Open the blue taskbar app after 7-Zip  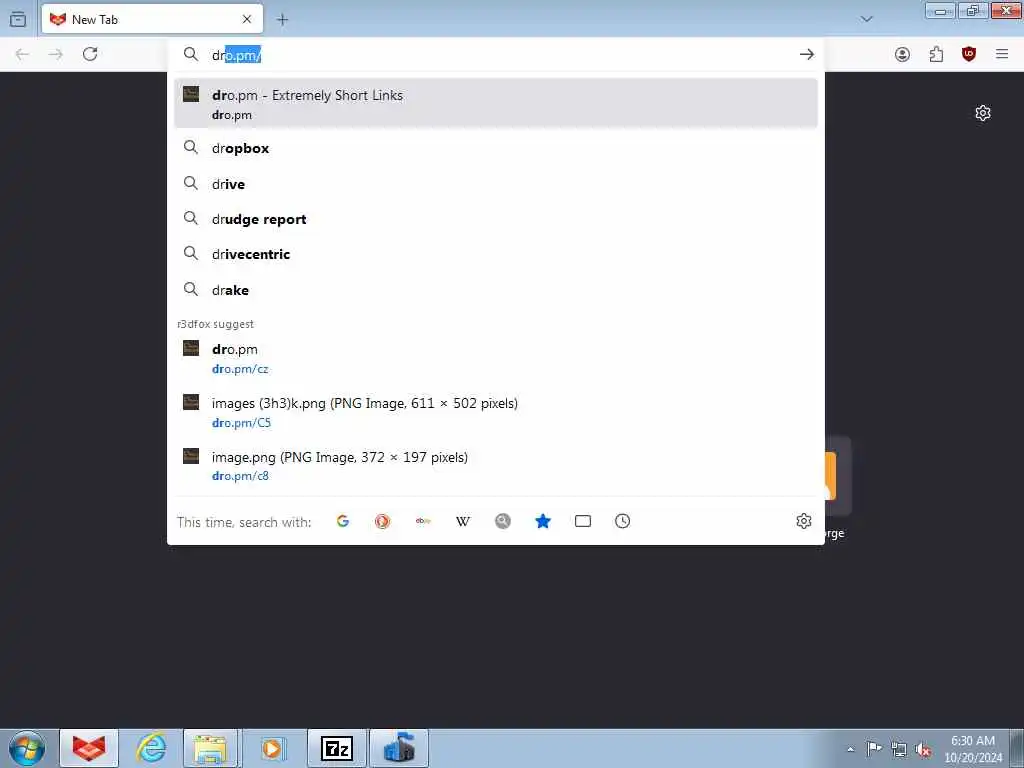(x=399, y=748)
